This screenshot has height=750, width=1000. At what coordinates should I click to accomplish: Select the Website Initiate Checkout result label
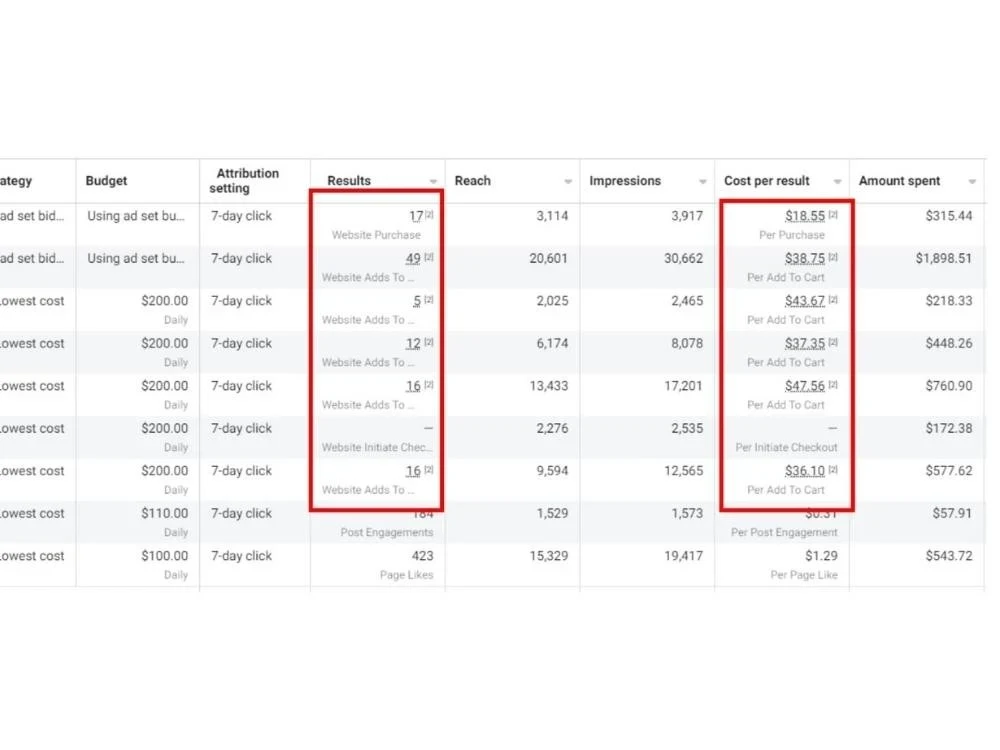point(377,447)
